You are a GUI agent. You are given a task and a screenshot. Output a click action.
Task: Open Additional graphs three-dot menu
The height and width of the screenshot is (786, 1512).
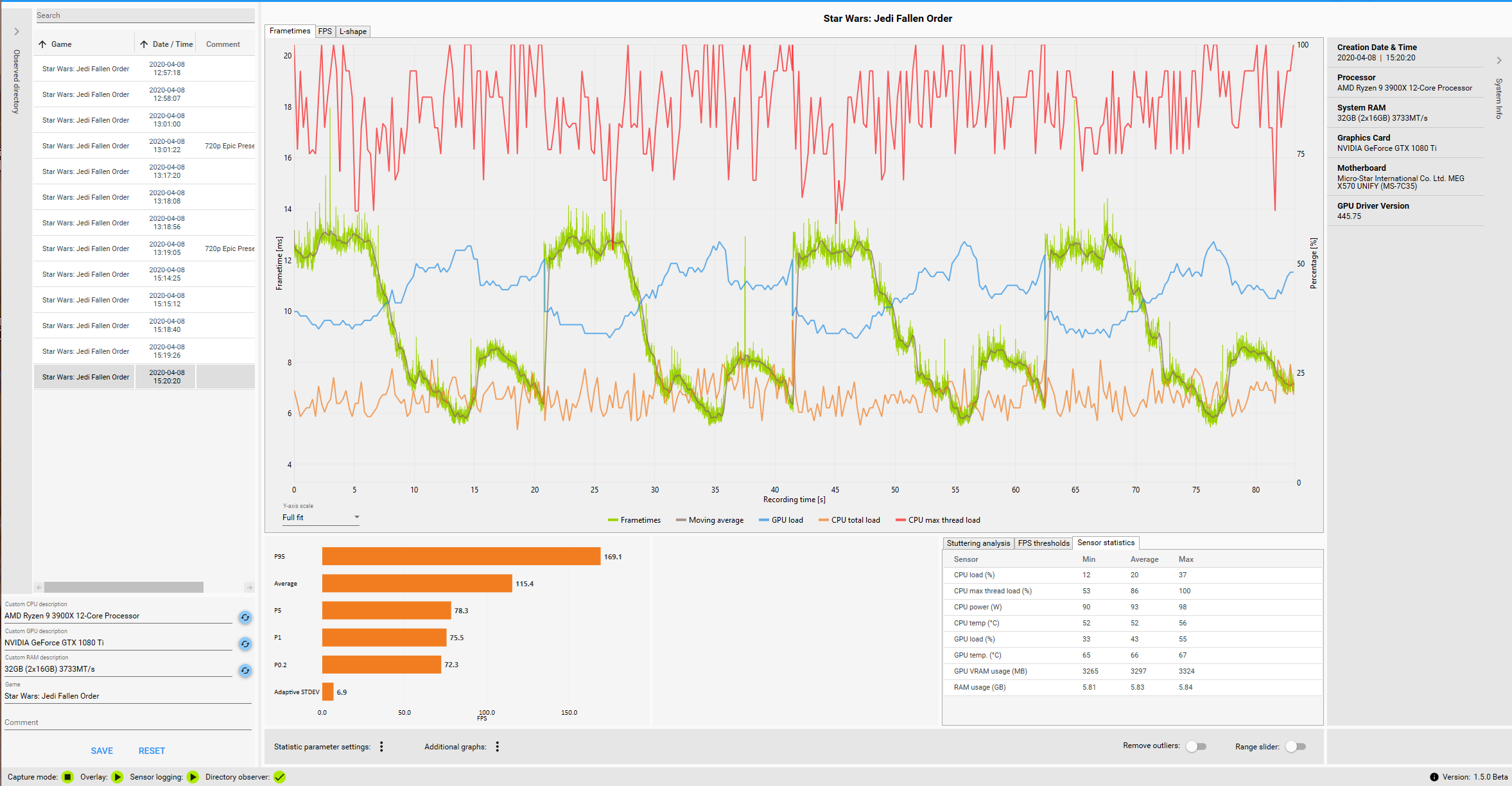[x=497, y=746]
